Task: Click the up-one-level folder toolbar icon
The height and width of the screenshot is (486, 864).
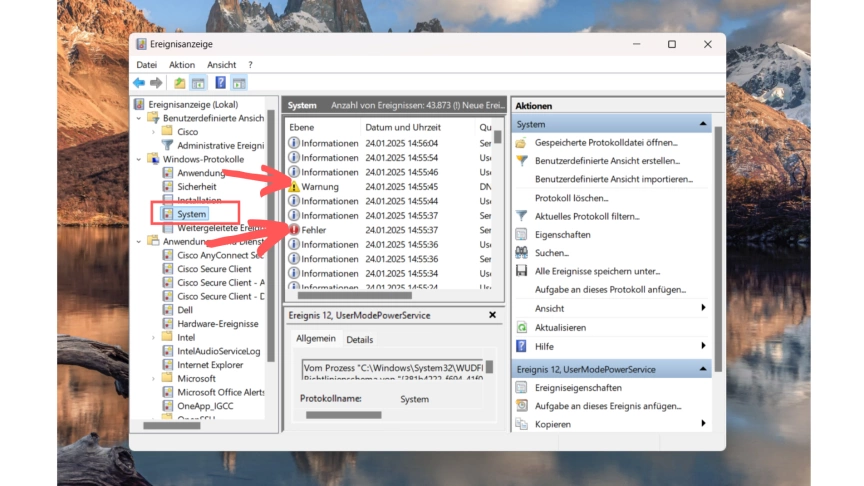Action: pos(180,83)
